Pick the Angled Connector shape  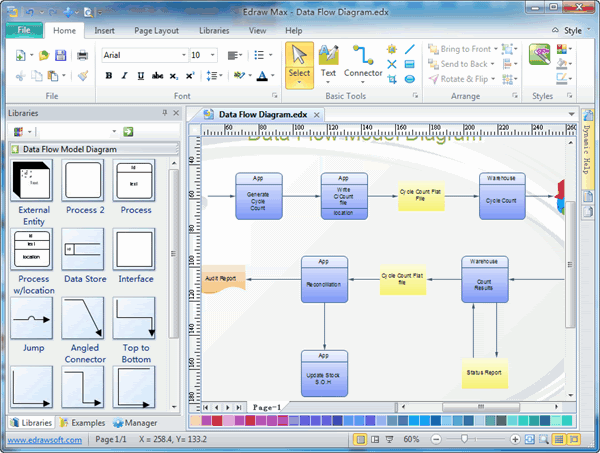(x=83, y=318)
